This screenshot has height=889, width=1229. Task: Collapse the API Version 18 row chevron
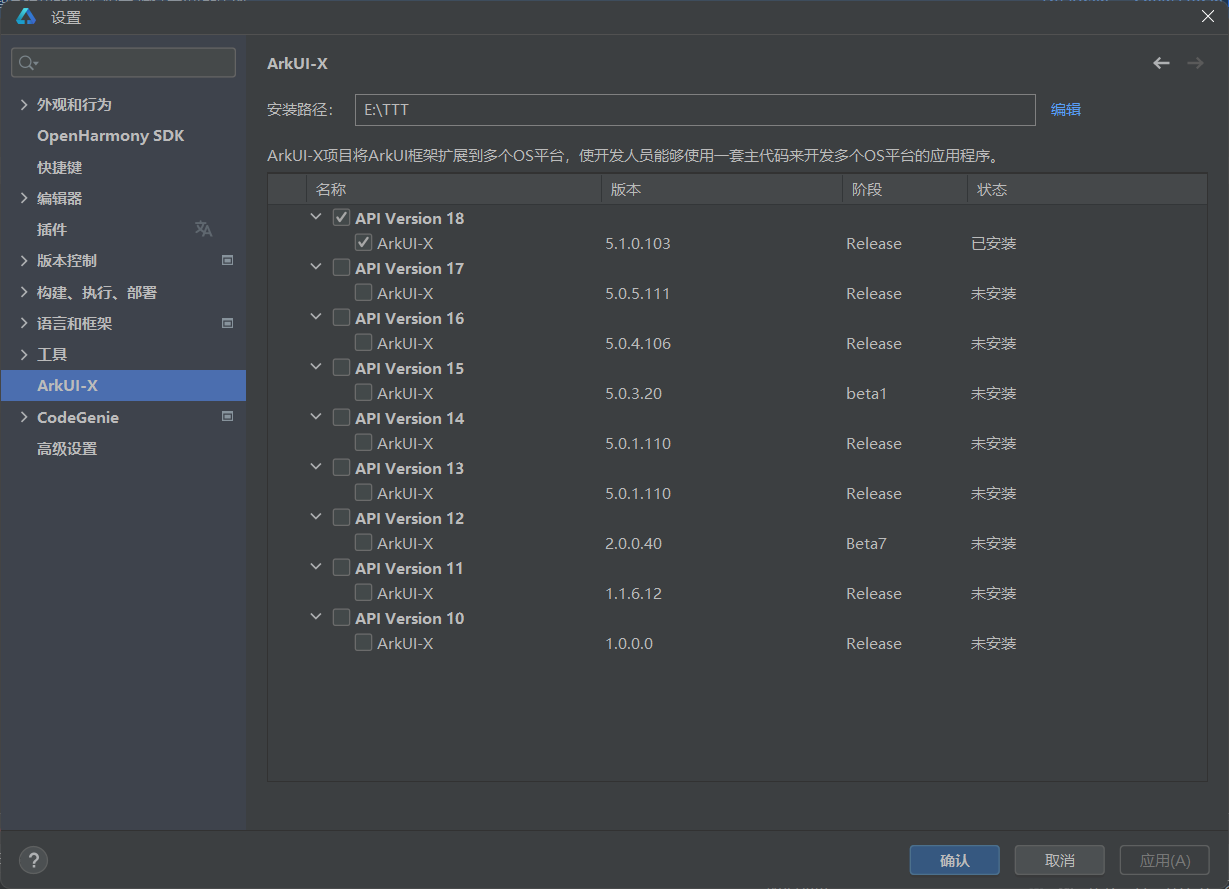[316, 217]
